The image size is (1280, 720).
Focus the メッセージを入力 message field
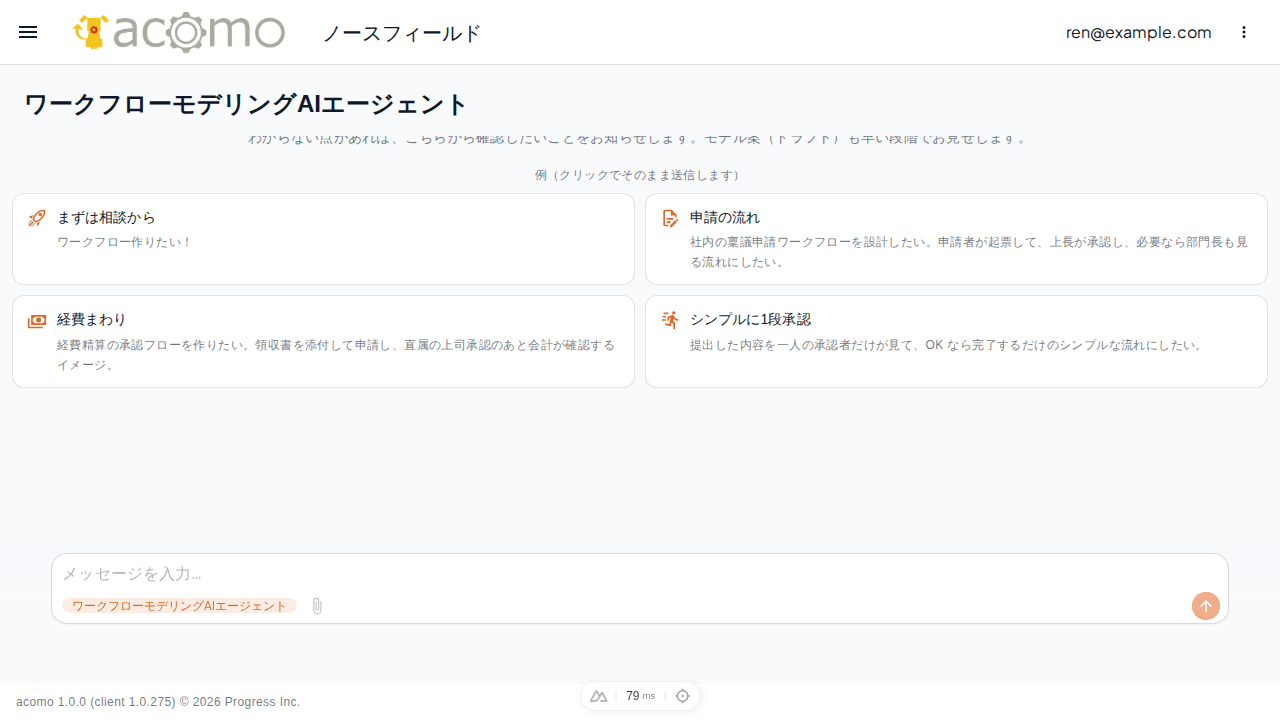pyautogui.click(x=640, y=574)
